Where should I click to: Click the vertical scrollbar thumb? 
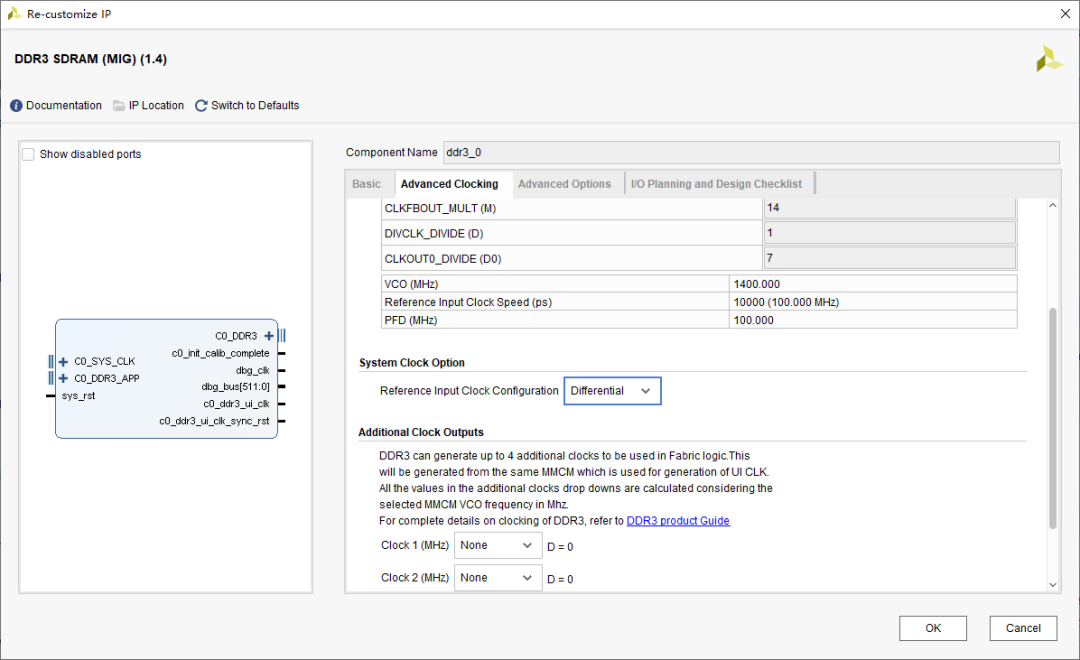[x=1052, y=418]
